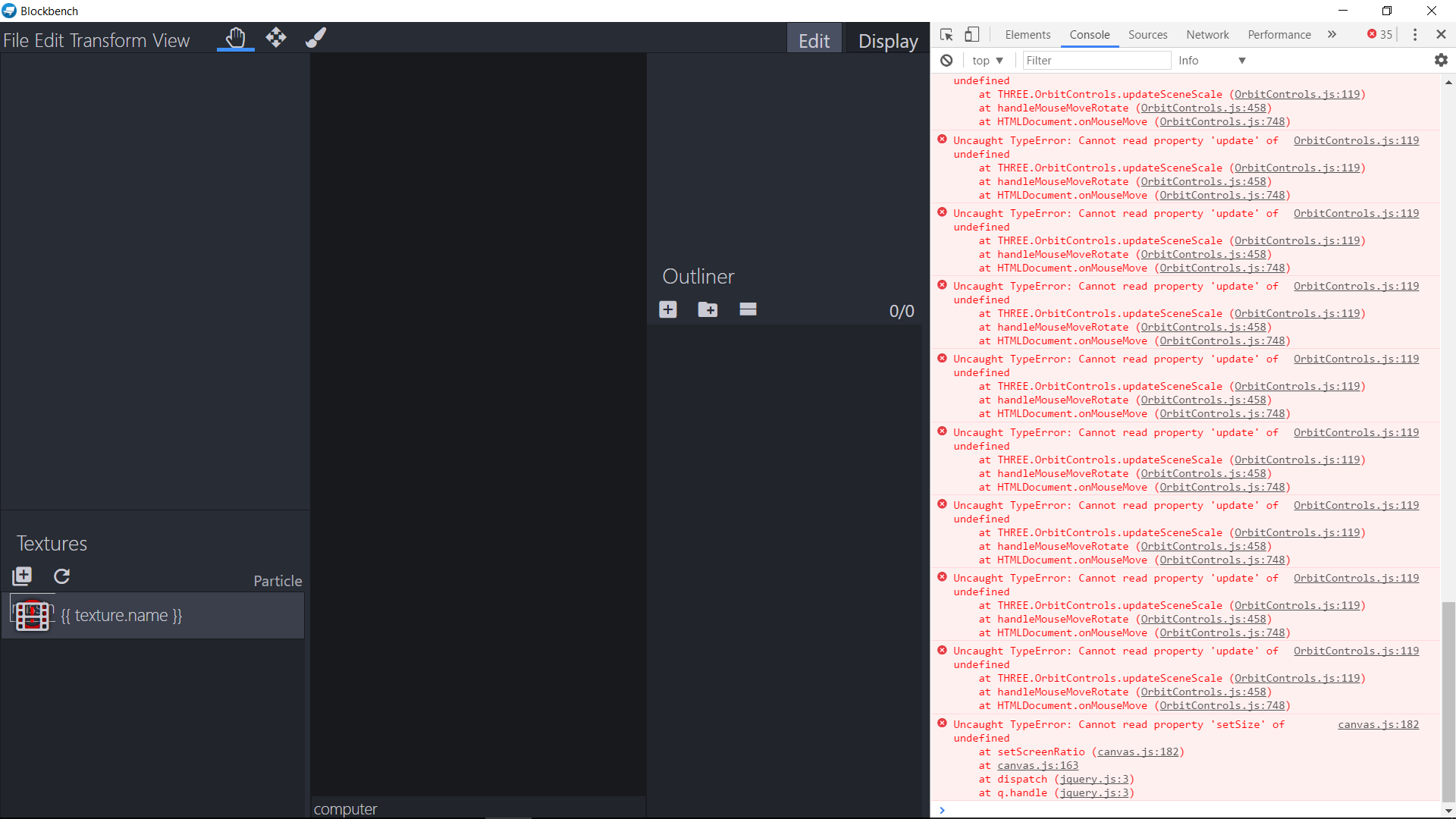Select the Pan hand tool
The width and height of the screenshot is (1456, 819).
point(235,37)
